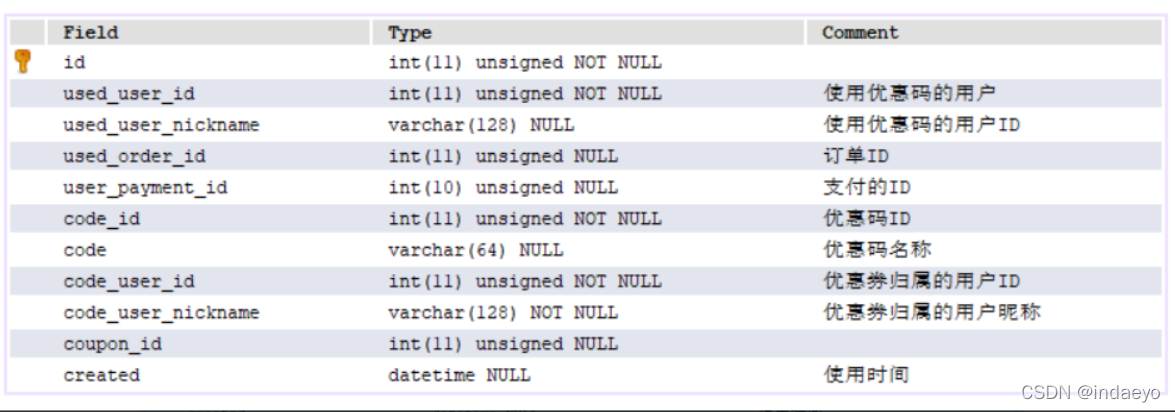1175x412 pixels.
Task: Click the 优惠码名称 comment cell
Action: point(877,250)
